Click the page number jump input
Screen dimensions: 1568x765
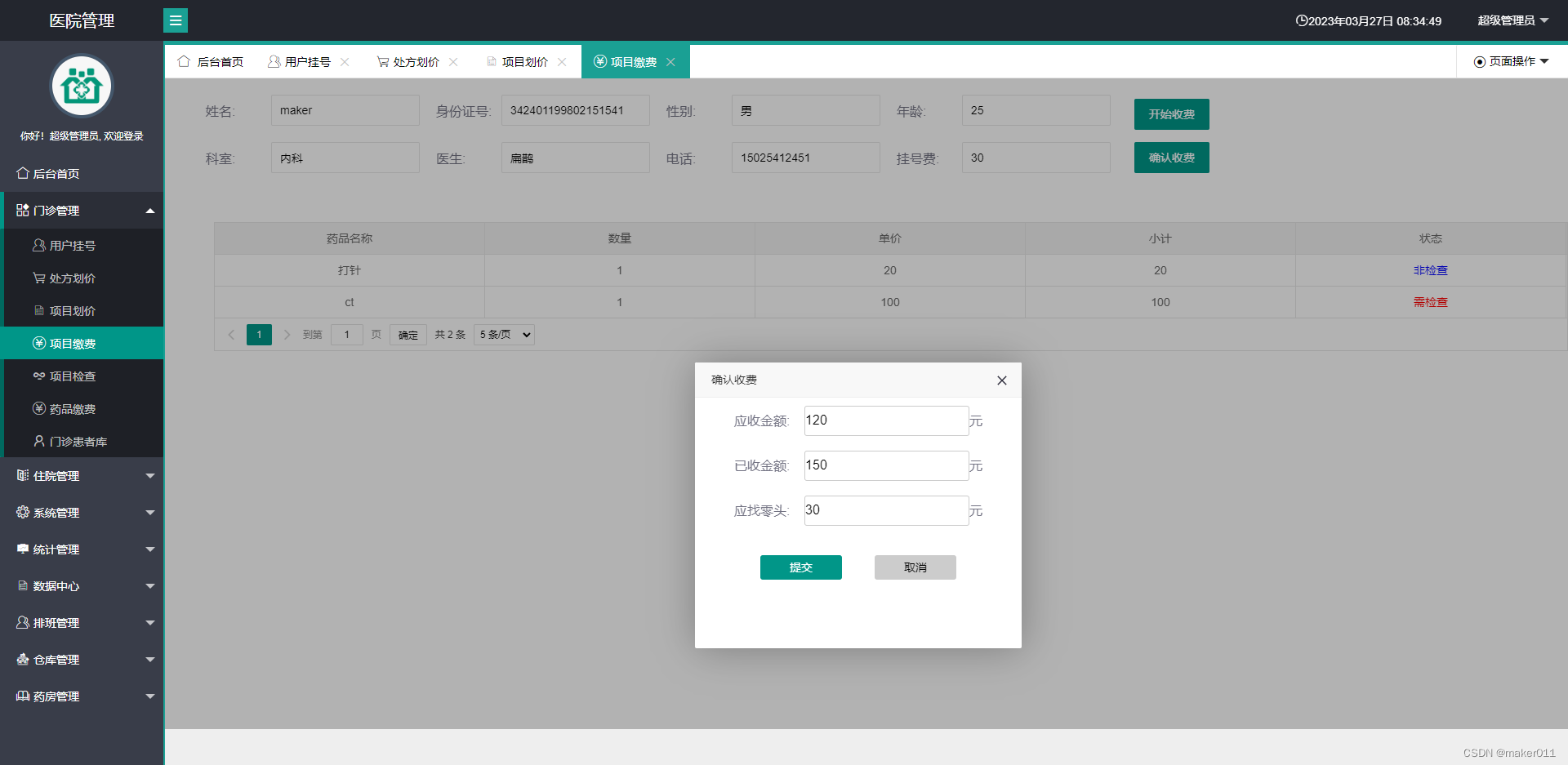pos(347,335)
